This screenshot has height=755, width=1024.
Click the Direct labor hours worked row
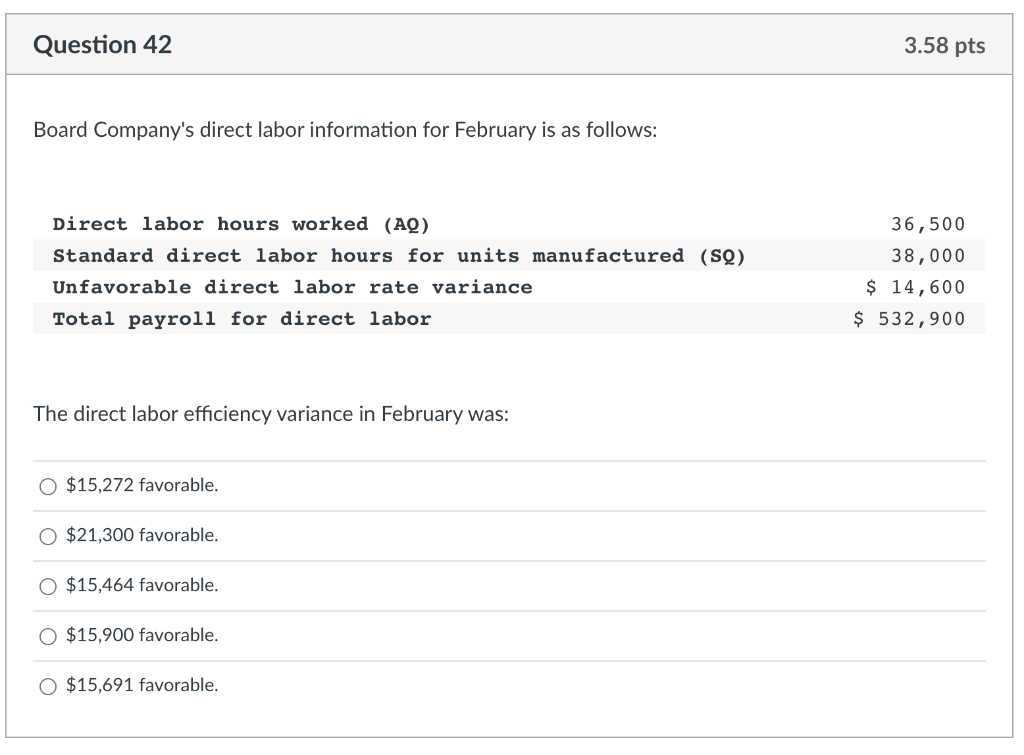point(240,224)
